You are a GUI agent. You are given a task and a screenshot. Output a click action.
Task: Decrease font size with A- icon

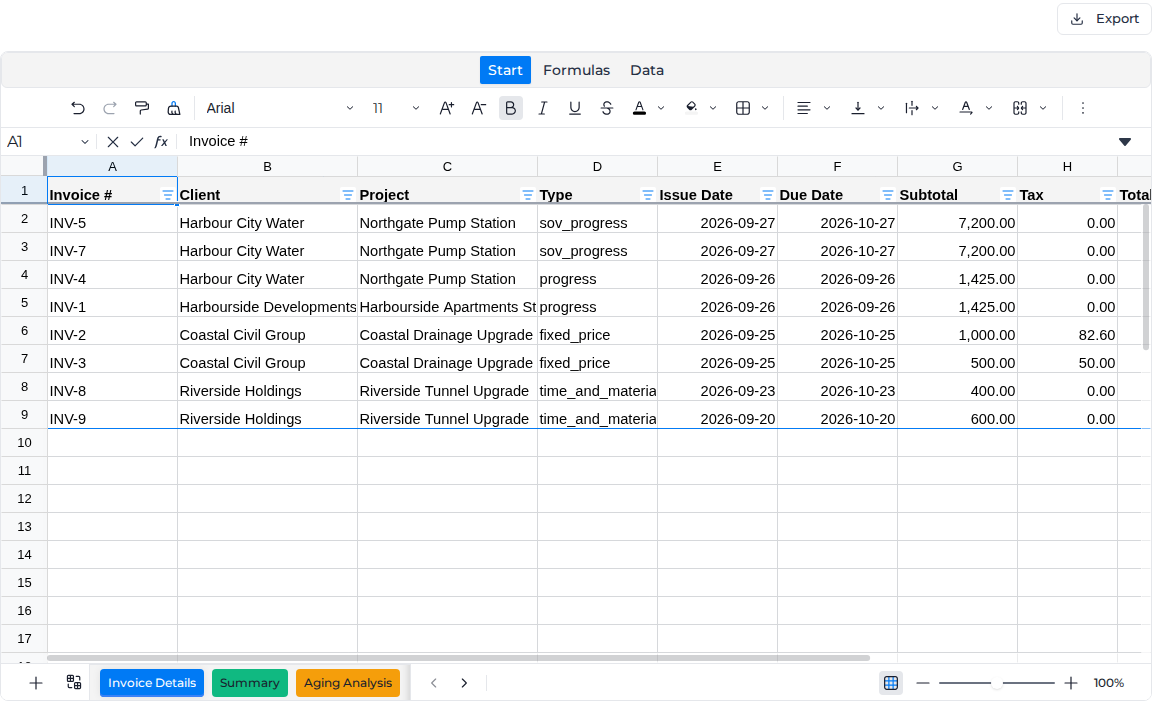tap(478, 108)
